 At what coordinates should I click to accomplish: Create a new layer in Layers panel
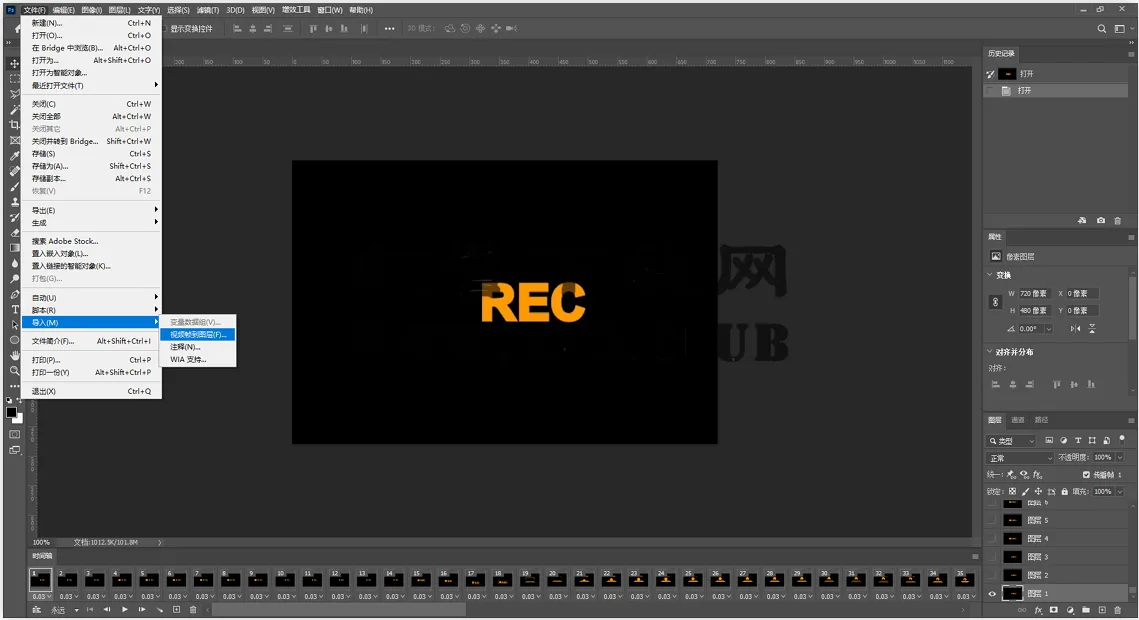[1102, 611]
